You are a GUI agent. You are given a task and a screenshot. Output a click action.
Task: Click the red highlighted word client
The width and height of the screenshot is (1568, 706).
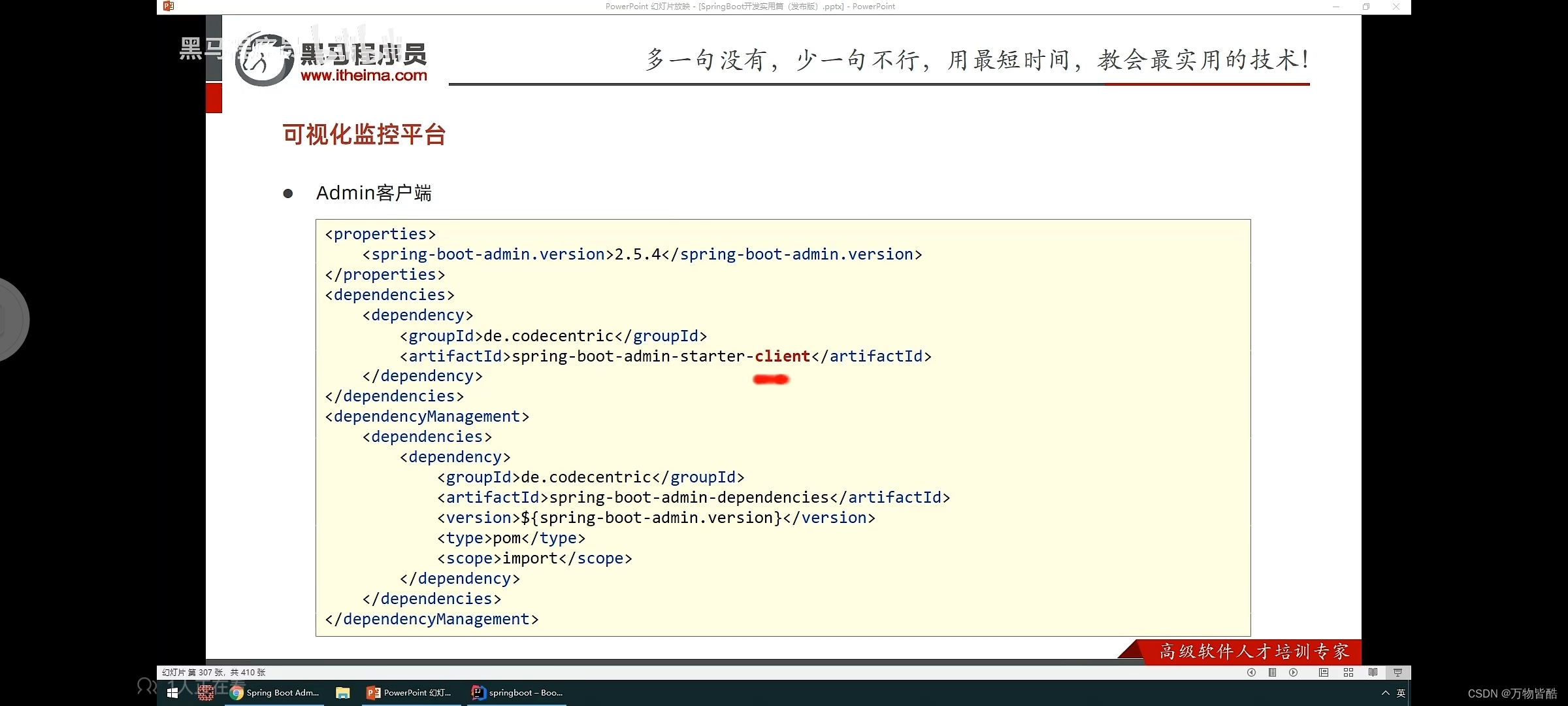pos(782,356)
